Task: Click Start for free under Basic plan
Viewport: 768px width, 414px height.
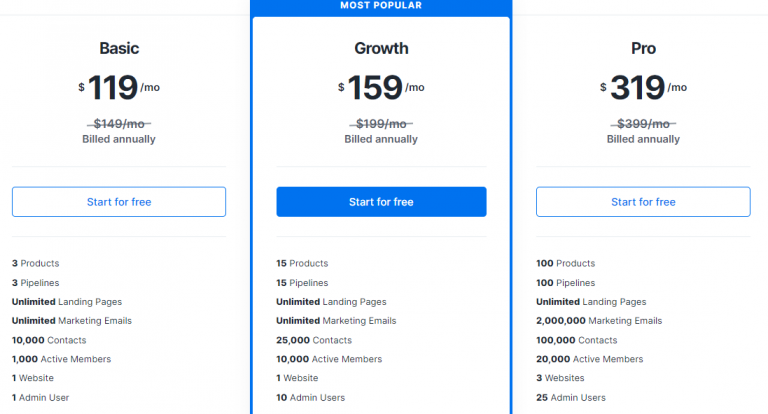Action: click(x=119, y=202)
